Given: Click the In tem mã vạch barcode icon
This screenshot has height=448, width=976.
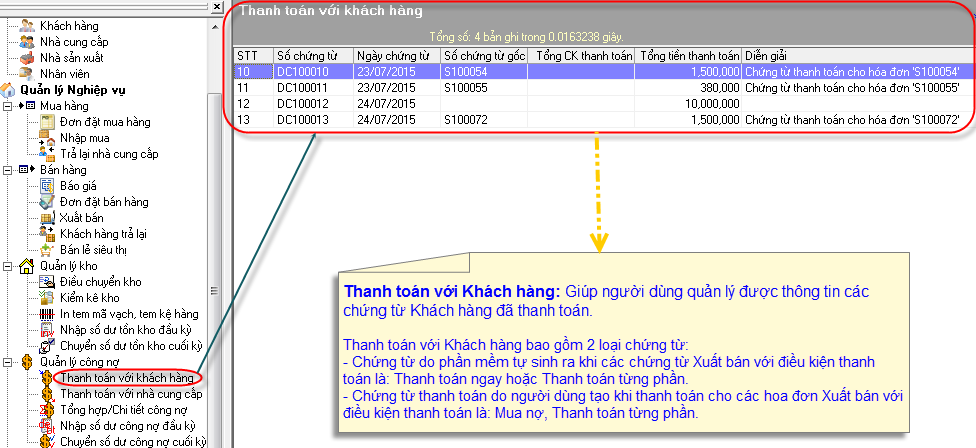Looking at the screenshot, I should coord(47,313).
